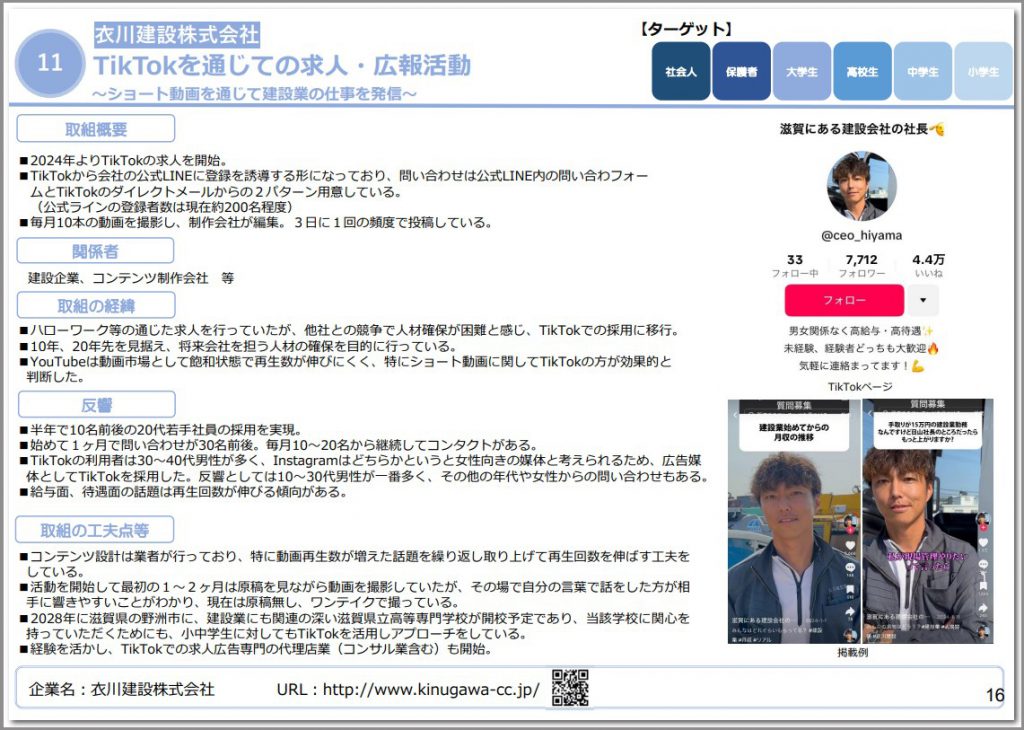1024x730 pixels.
Task: Click the line 毎月10本の動画を撮影し、制作会社が編集
Action: pyautogui.click(x=256, y=223)
